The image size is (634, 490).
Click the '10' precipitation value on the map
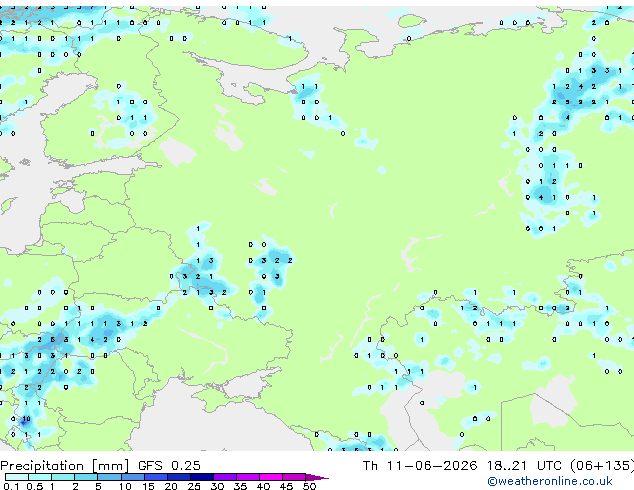[x=26, y=418]
